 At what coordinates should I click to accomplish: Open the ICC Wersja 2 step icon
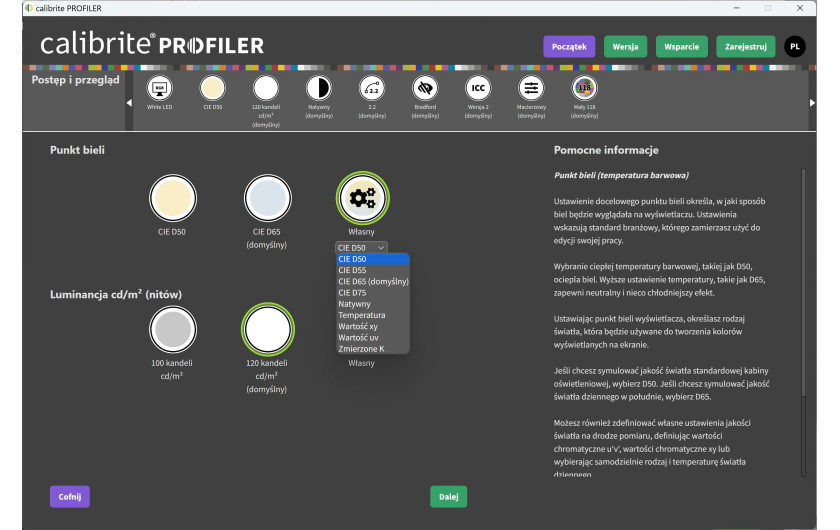pos(478,88)
